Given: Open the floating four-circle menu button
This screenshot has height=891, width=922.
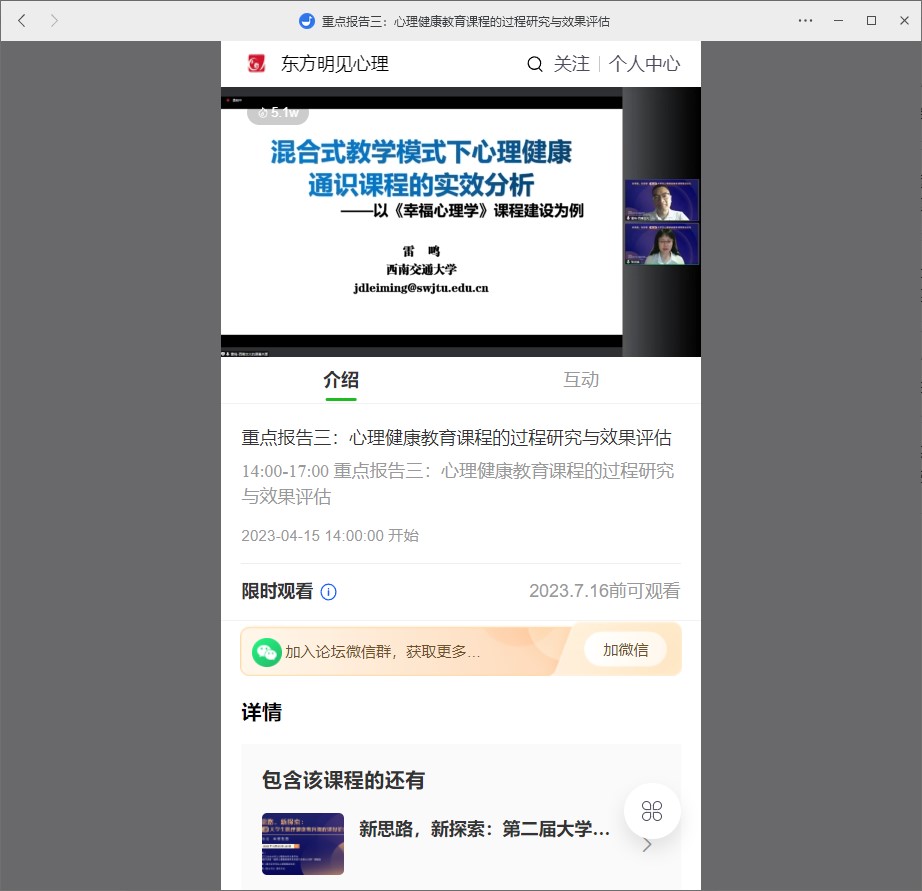Looking at the screenshot, I should tap(652, 810).
